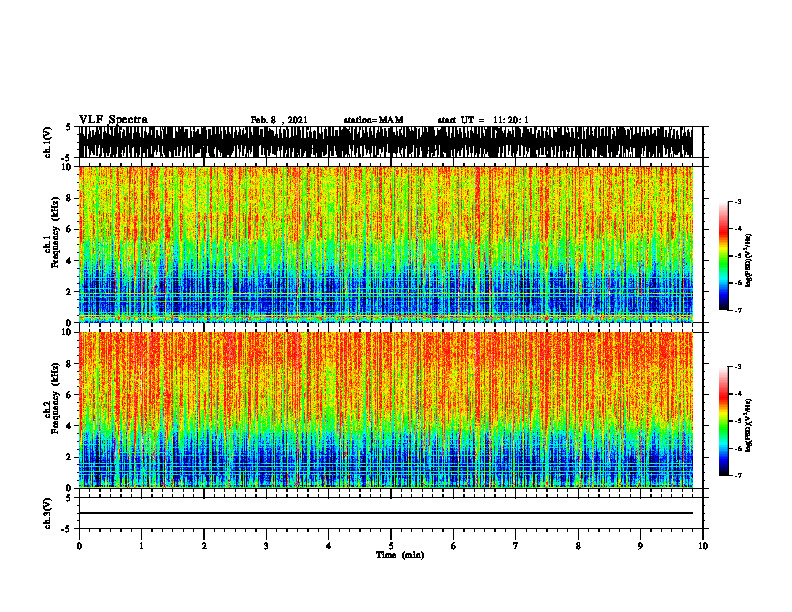
Task: Click the "-3" label on ch.2 colorbar
Action: pyautogui.click(x=738, y=367)
